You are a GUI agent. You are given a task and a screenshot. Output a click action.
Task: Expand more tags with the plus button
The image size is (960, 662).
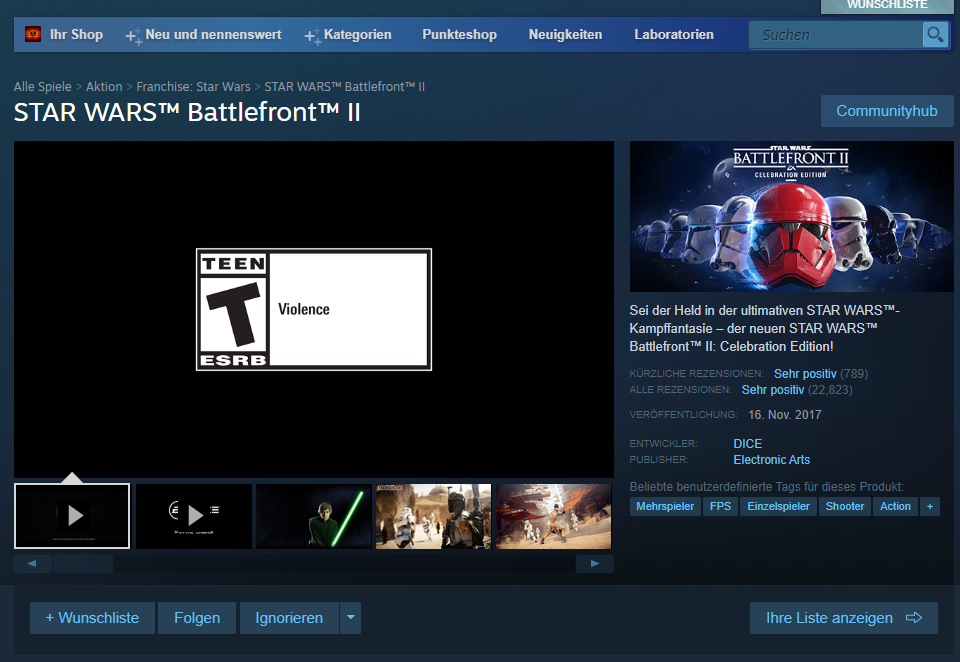click(x=930, y=506)
